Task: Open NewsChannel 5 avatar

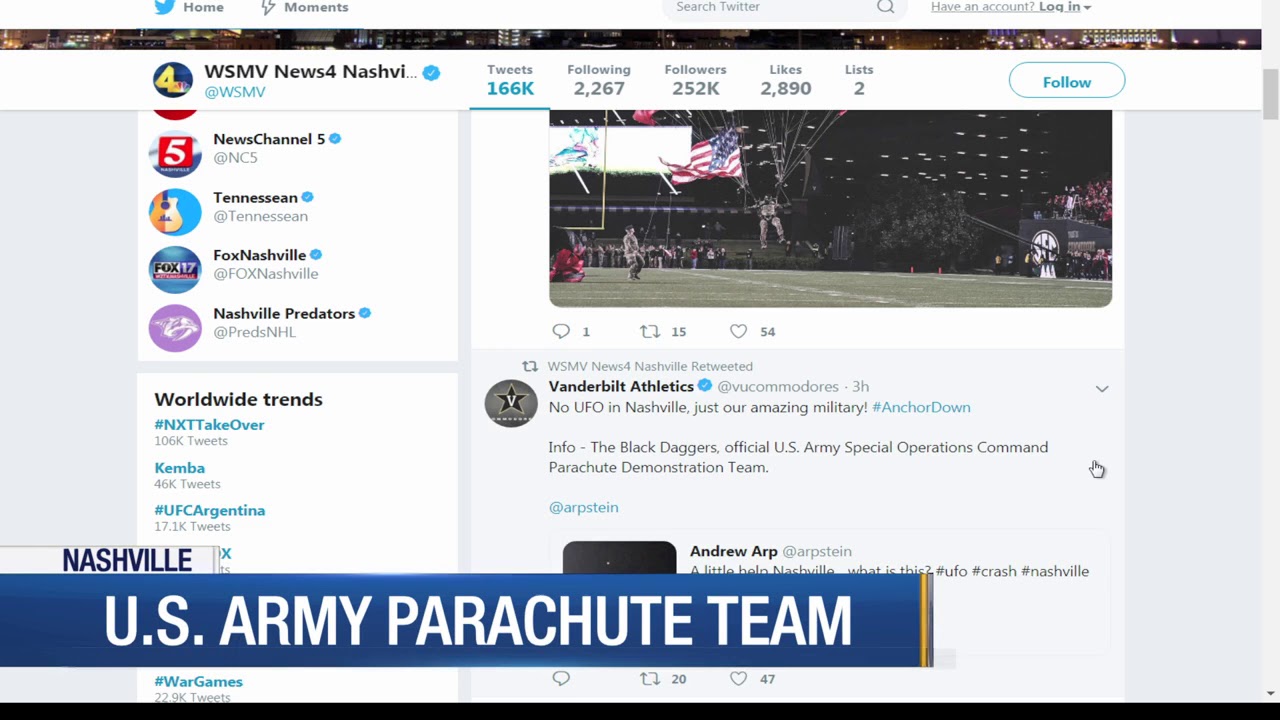Action: coord(175,153)
